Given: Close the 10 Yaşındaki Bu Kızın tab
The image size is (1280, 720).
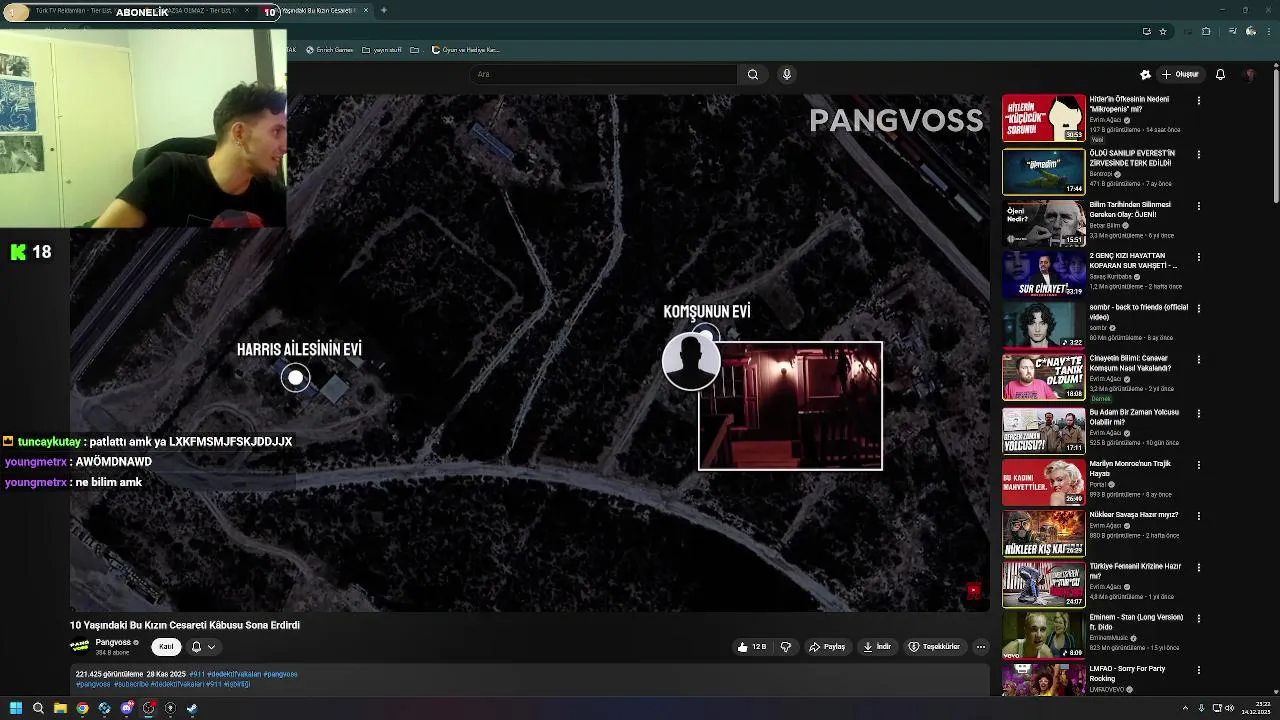Looking at the screenshot, I should point(366,11).
